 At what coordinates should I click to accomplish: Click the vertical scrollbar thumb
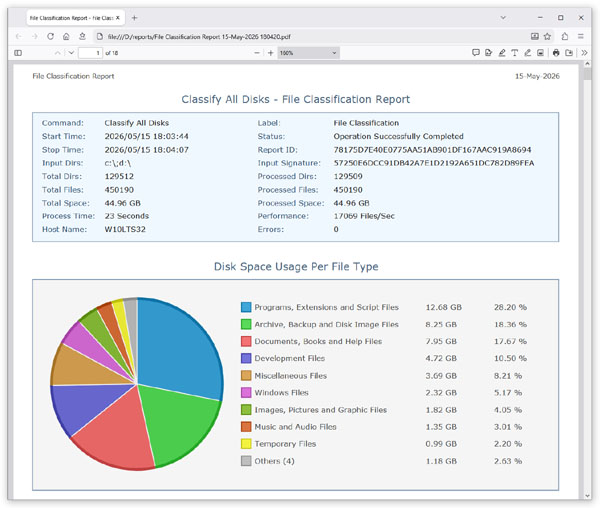click(x=587, y=74)
